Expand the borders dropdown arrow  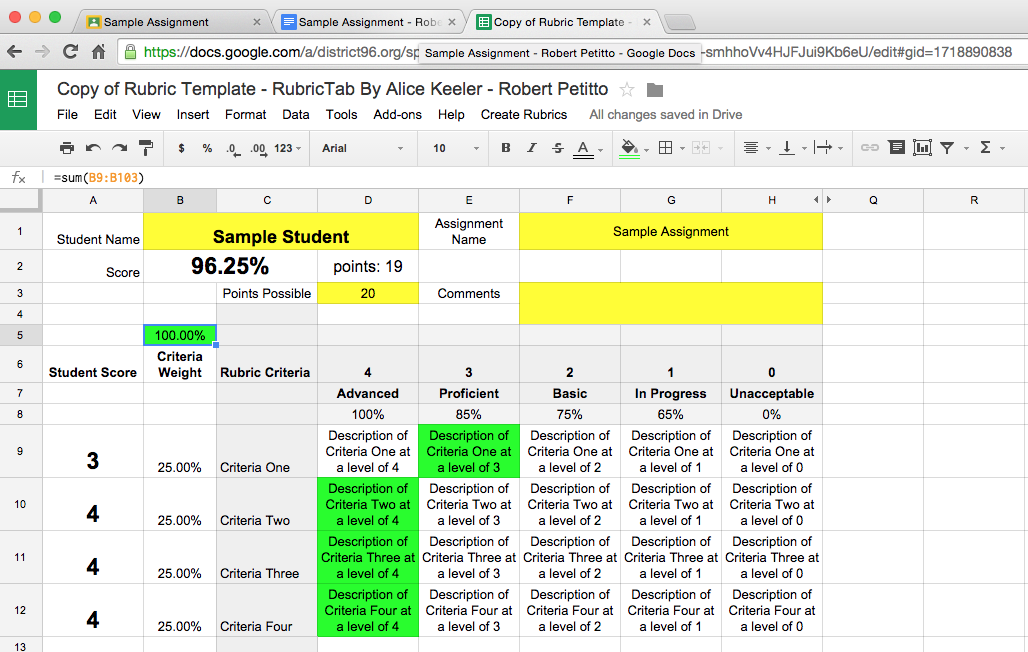coord(682,149)
